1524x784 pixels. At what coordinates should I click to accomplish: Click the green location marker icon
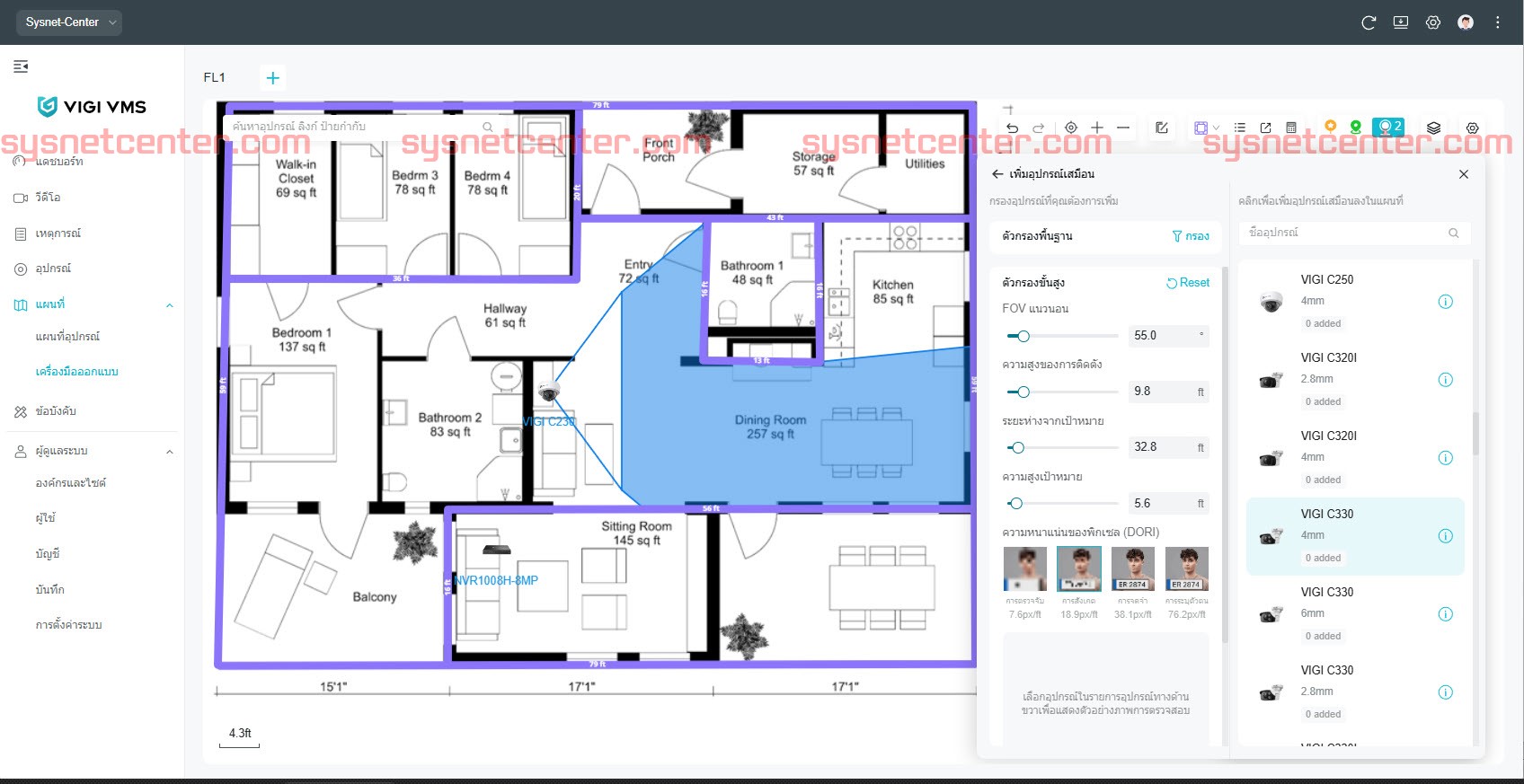(x=1356, y=128)
